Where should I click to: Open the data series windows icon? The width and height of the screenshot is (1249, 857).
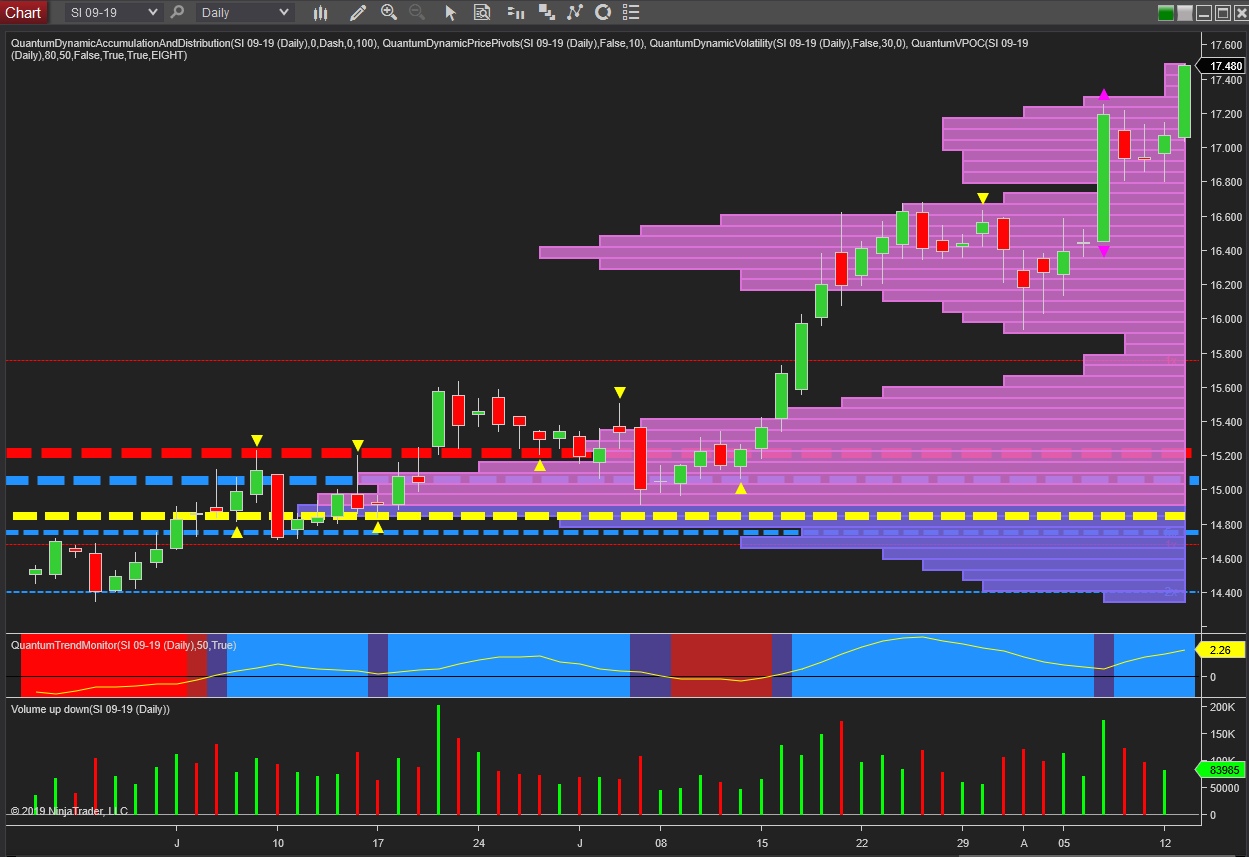click(546, 13)
